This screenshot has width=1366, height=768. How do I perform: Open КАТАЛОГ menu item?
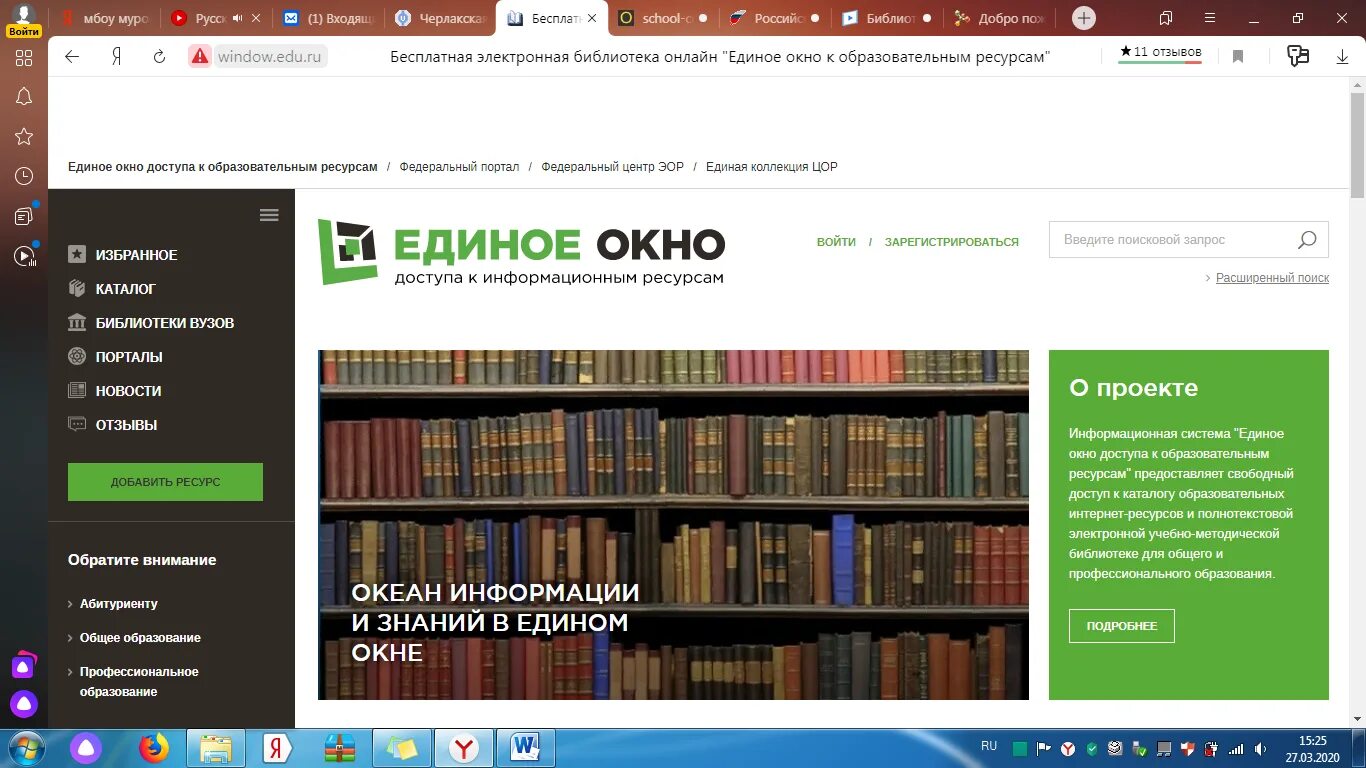tap(126, 289)
